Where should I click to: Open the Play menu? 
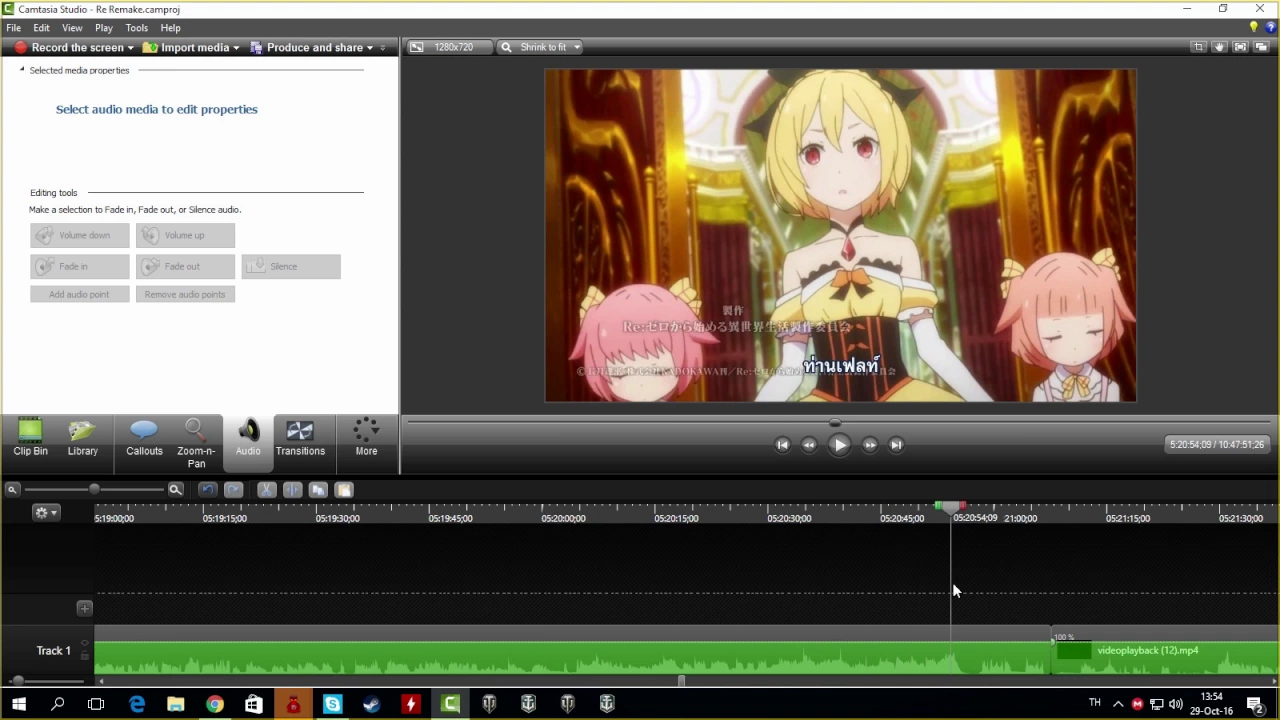(x=104, y=28)
